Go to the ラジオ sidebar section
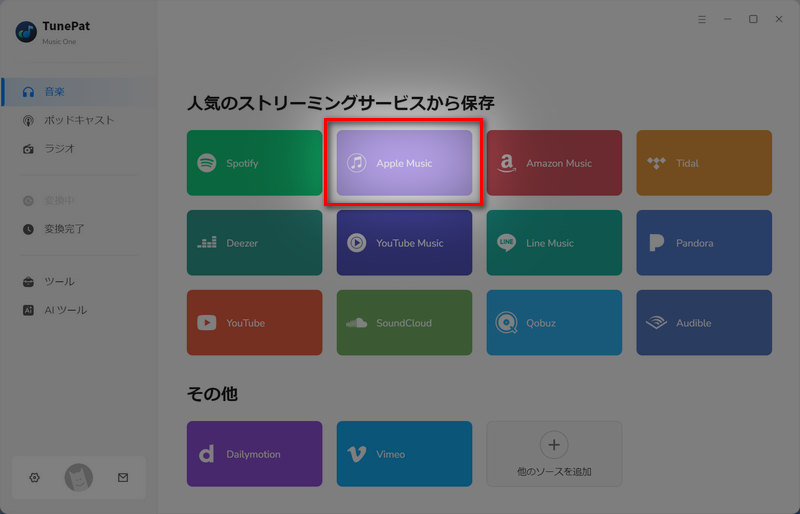 (x=79, y=149)
